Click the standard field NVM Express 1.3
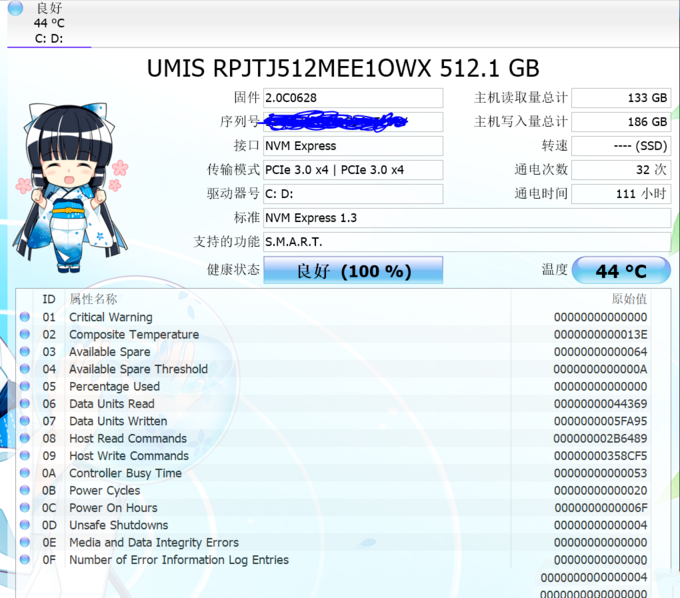 click(x=467, y=218)
